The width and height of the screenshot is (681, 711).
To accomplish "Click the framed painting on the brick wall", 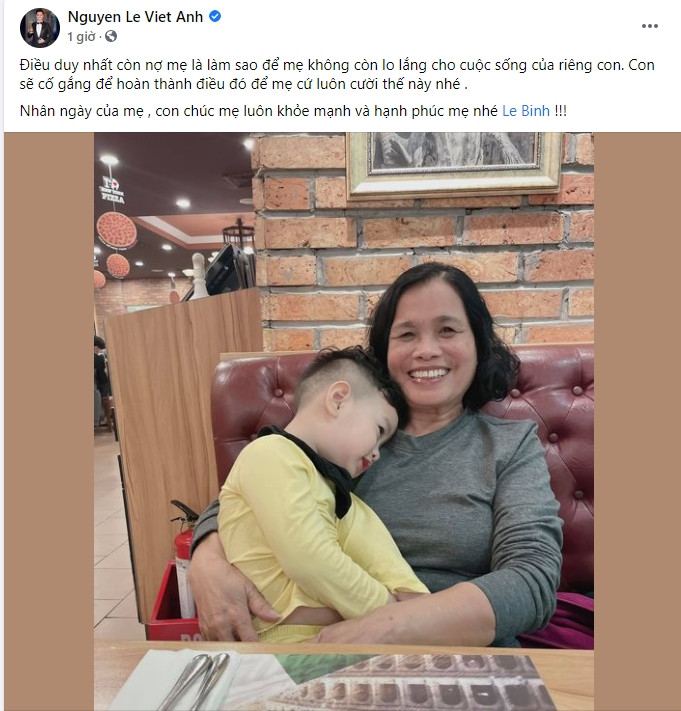I will point(453,163).
